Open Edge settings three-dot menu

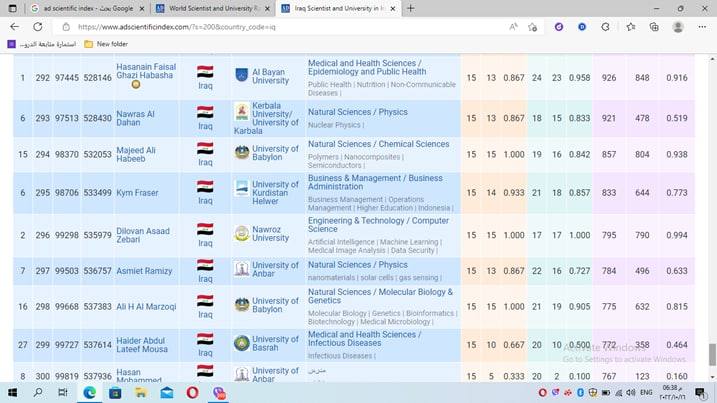[x=702, y=27]
